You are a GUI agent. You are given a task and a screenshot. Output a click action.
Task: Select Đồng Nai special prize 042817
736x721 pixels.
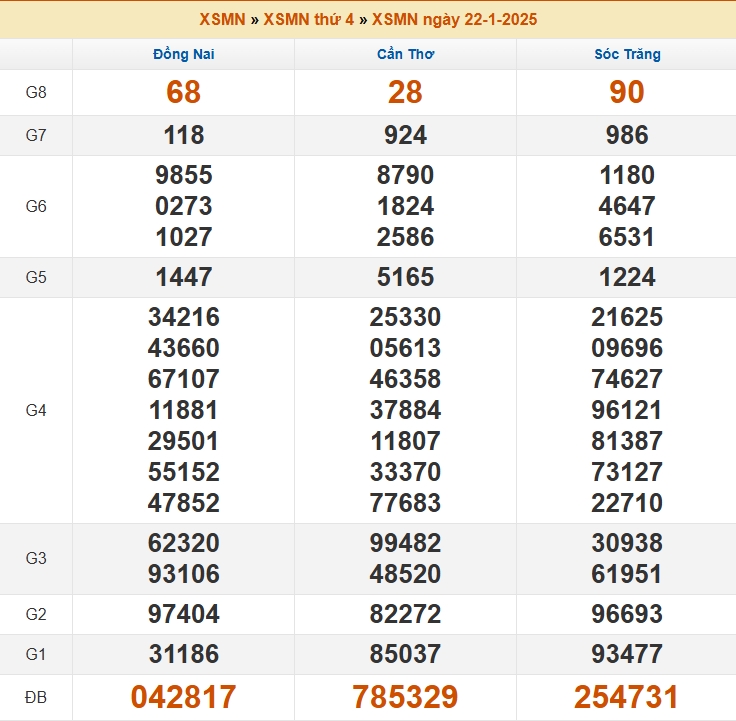(184, 697)
